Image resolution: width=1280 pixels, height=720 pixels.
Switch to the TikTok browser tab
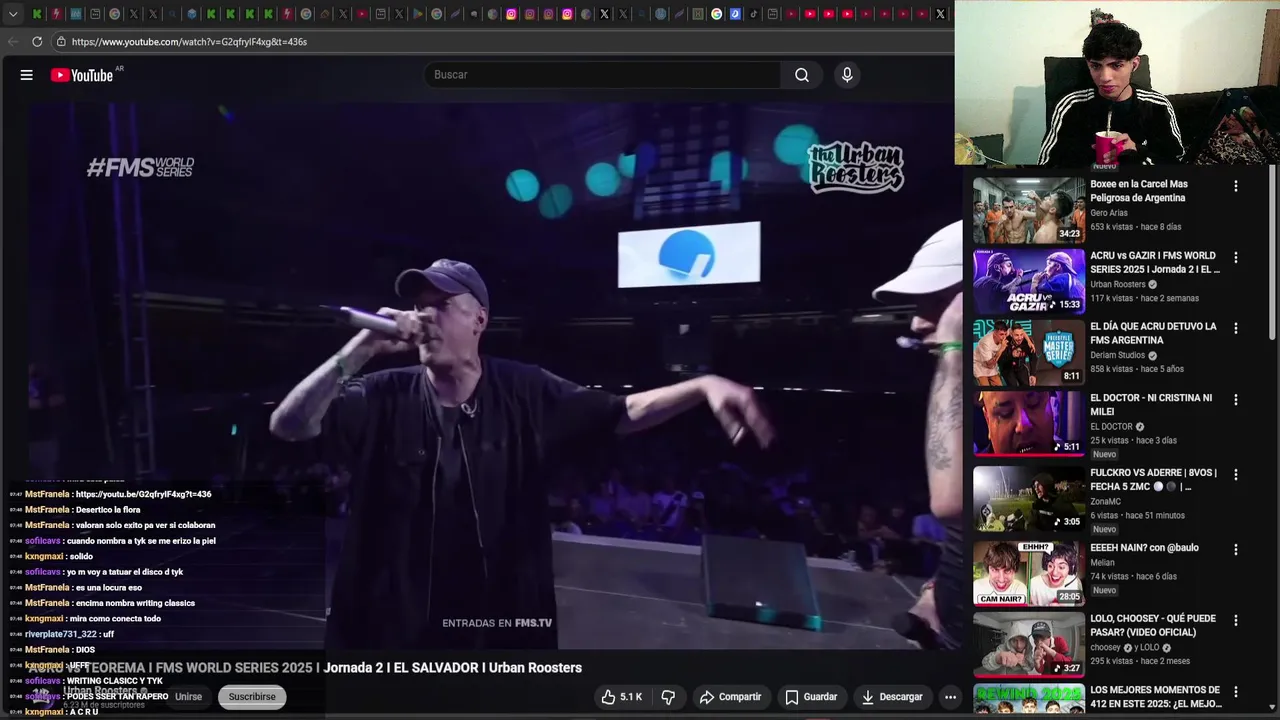point(754,14)
